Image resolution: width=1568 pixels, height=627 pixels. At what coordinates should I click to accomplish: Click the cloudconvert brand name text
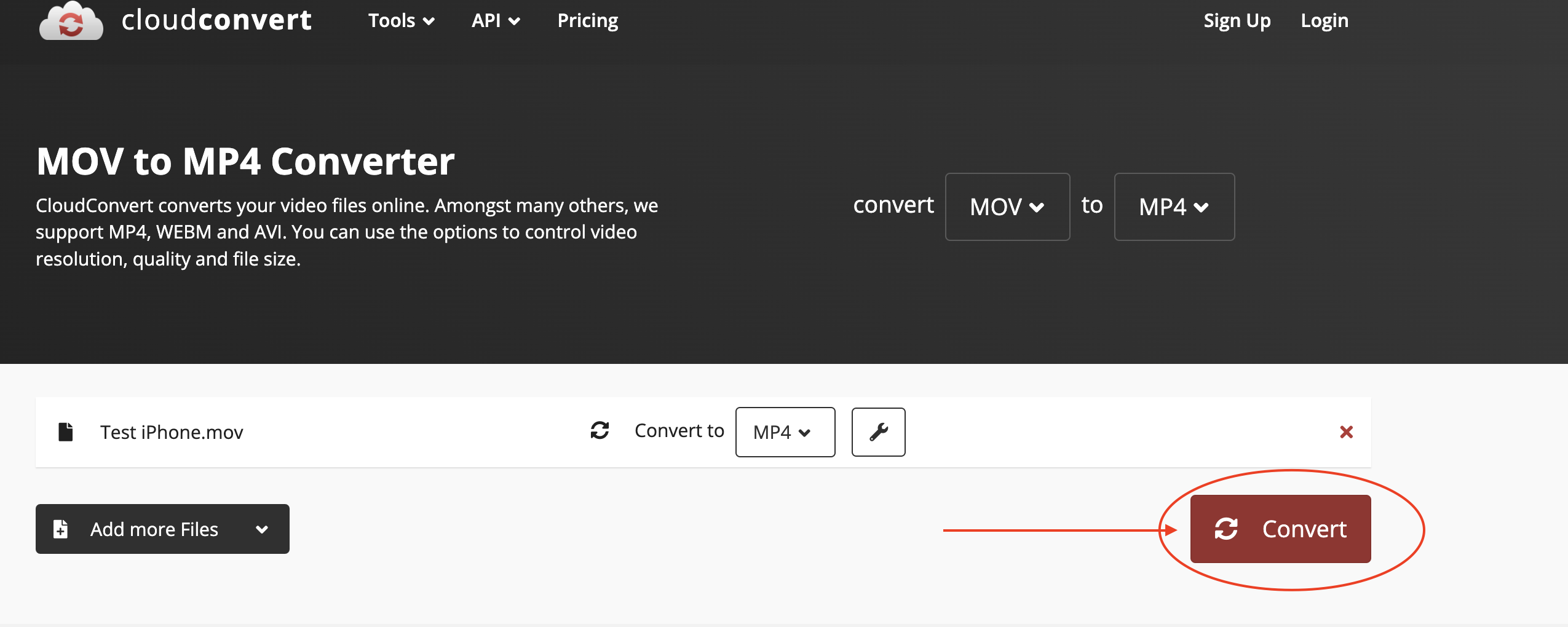click(216, 20)
